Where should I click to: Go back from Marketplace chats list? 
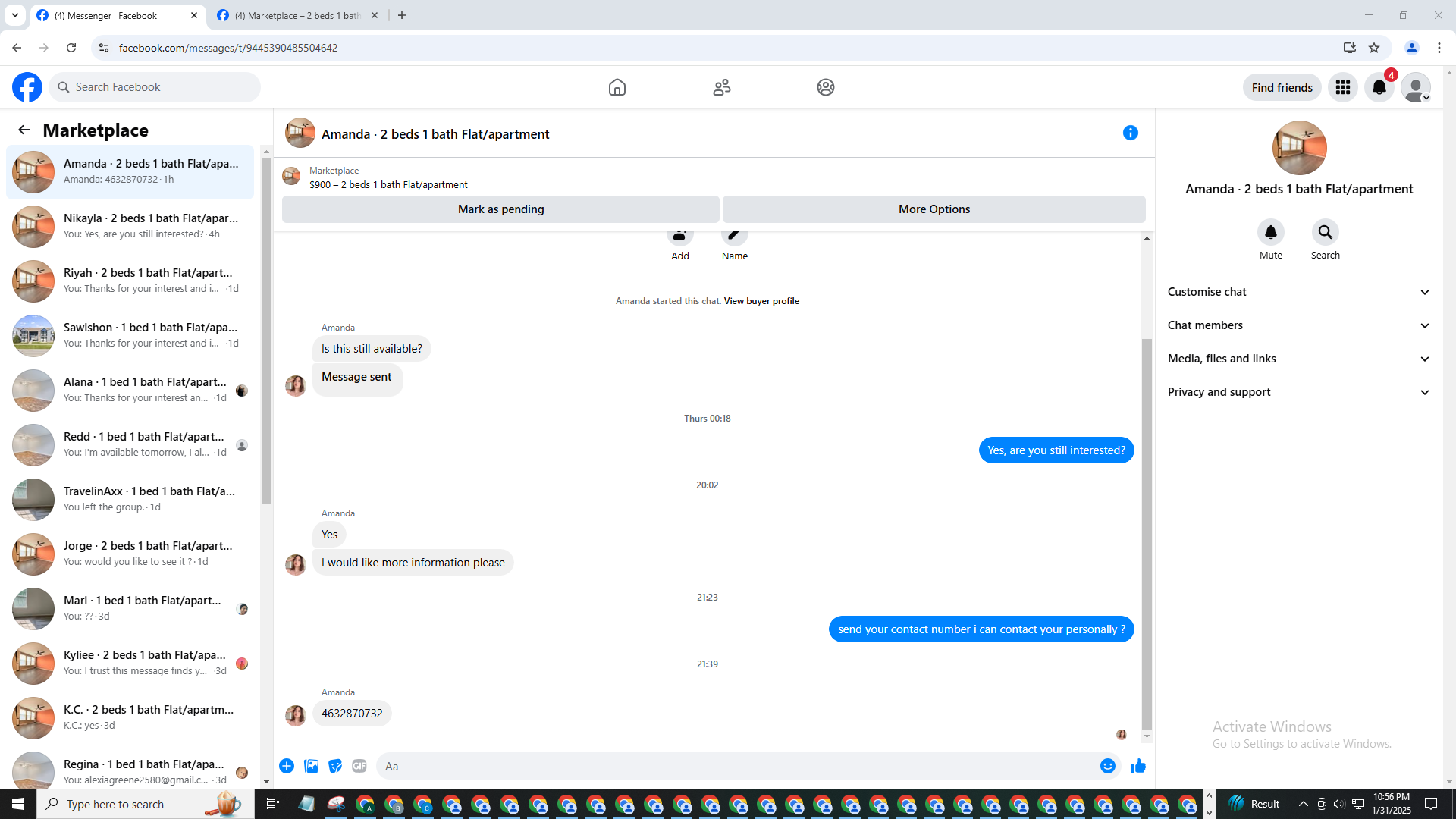pyautogui.click(x=24, y=130)
